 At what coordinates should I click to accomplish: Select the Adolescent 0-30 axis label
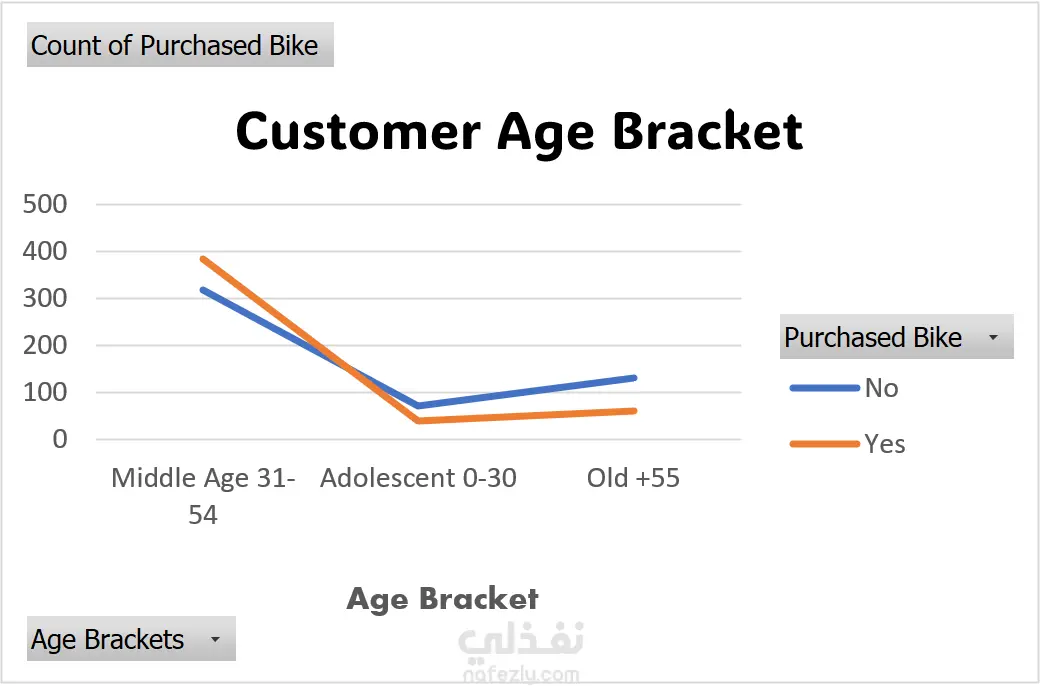418,478
